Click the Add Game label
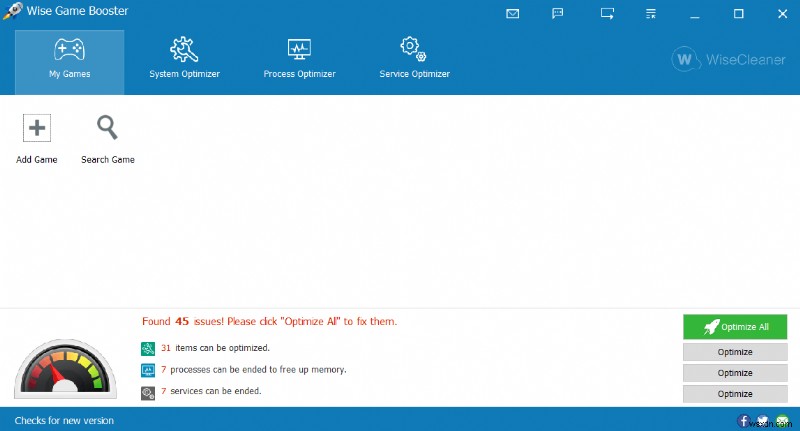This screenshot has height=431, width=800. 37,160
